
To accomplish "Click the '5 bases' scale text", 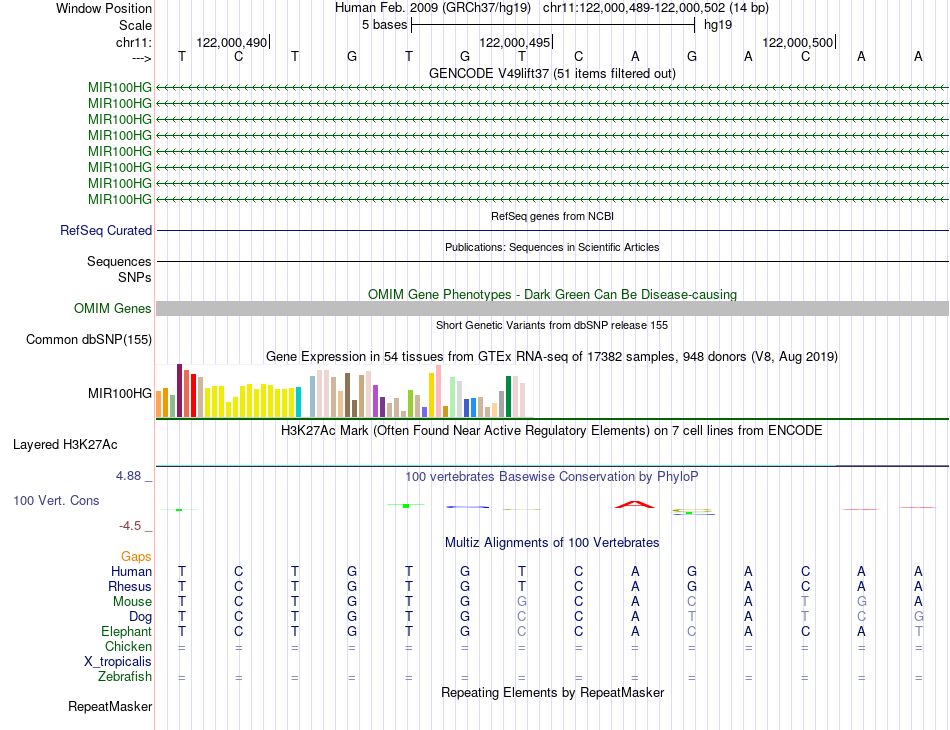I will [x=385, y=25].
